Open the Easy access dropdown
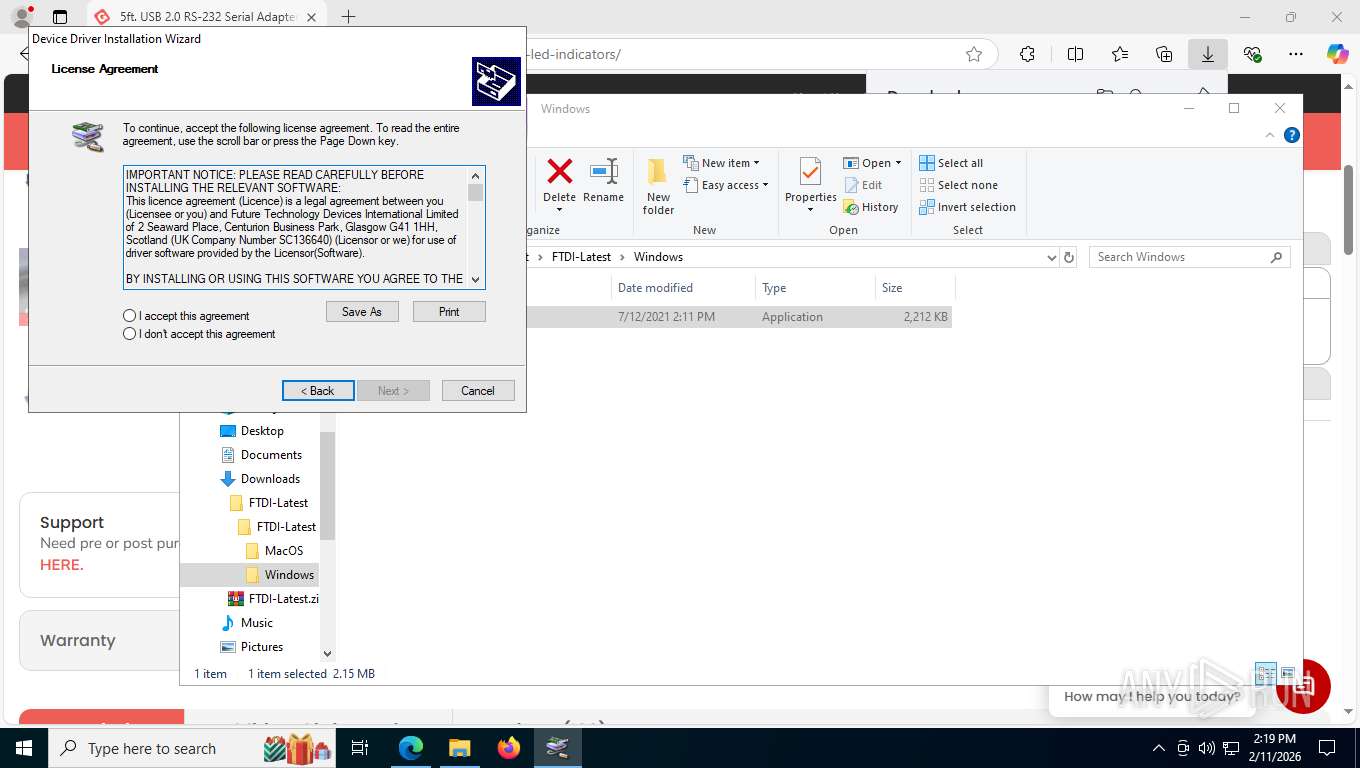This screenshot has height=768, width=1360. [726, 185]
